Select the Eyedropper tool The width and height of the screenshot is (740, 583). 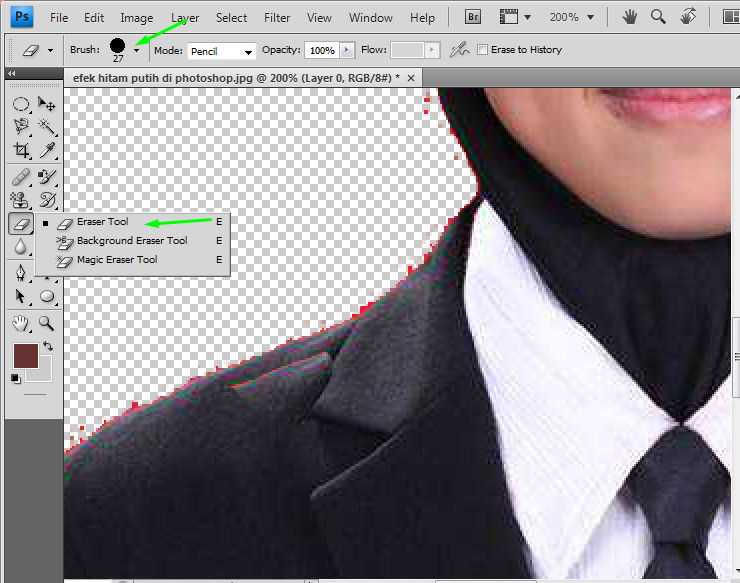tap(47, 150)
